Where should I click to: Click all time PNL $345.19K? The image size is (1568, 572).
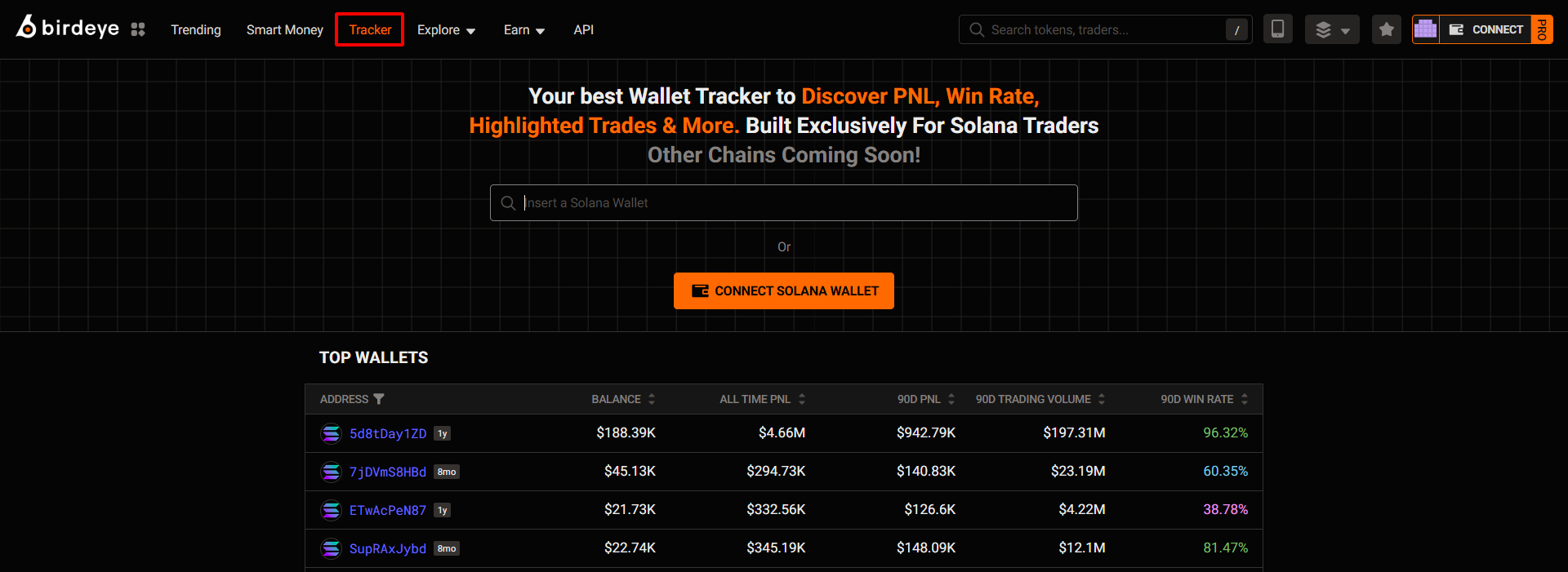coord(776,548)
